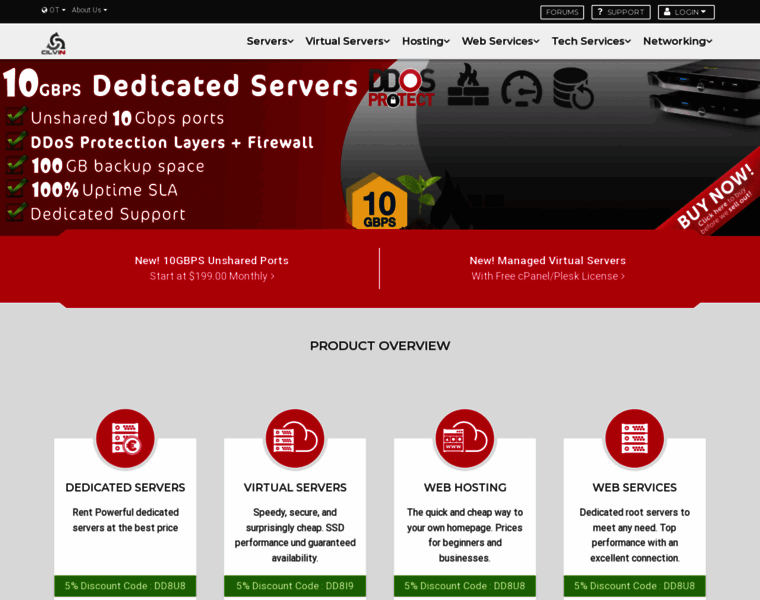Click the CILVIN logo in the header
This screenshot has height=600, width=760.
pos(54,43)
